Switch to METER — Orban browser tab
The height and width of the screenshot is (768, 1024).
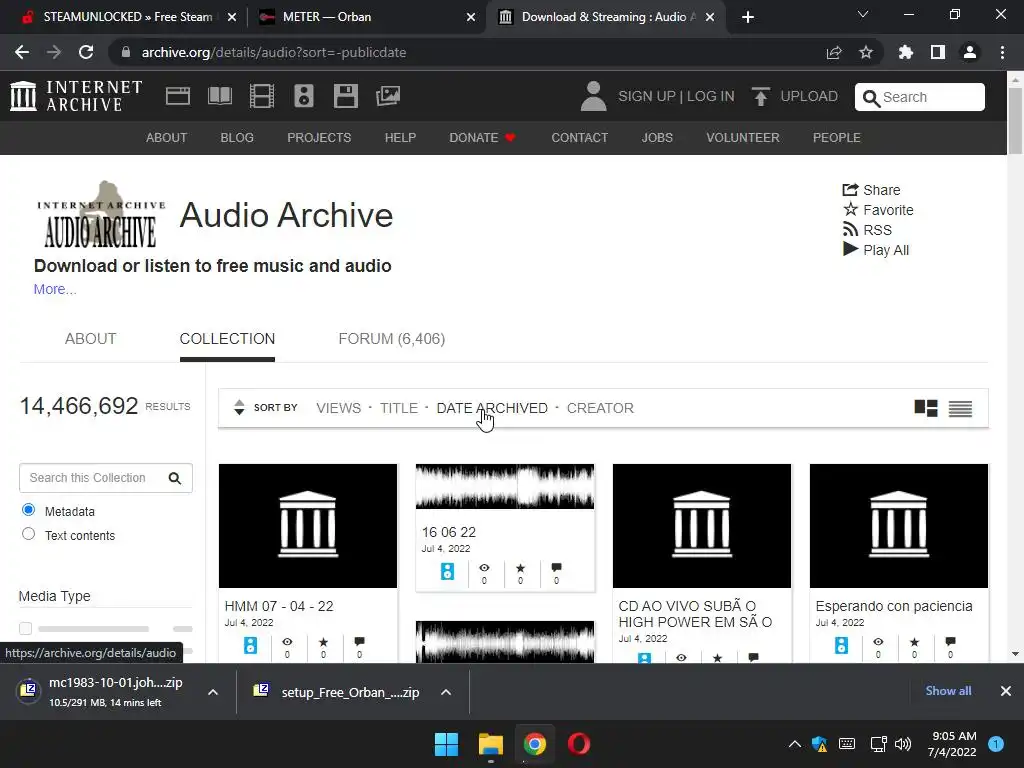[x=366, y=17]
